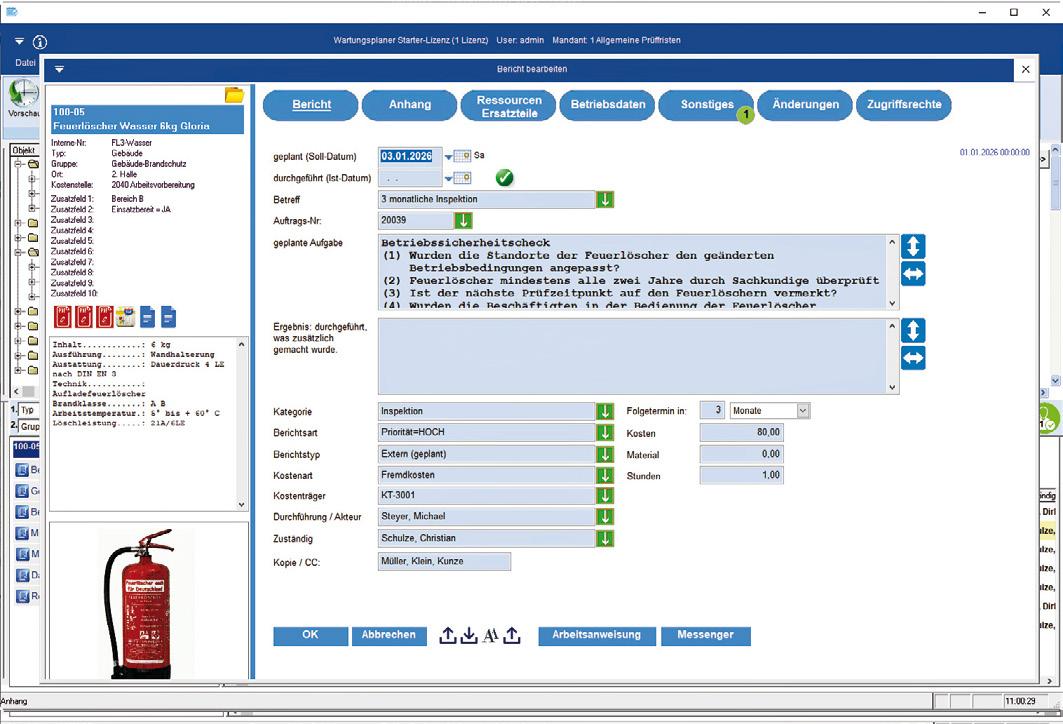Open blue dropdown arrow next to Ist-Datum
1063x724 pixels.
pos(448,180)
